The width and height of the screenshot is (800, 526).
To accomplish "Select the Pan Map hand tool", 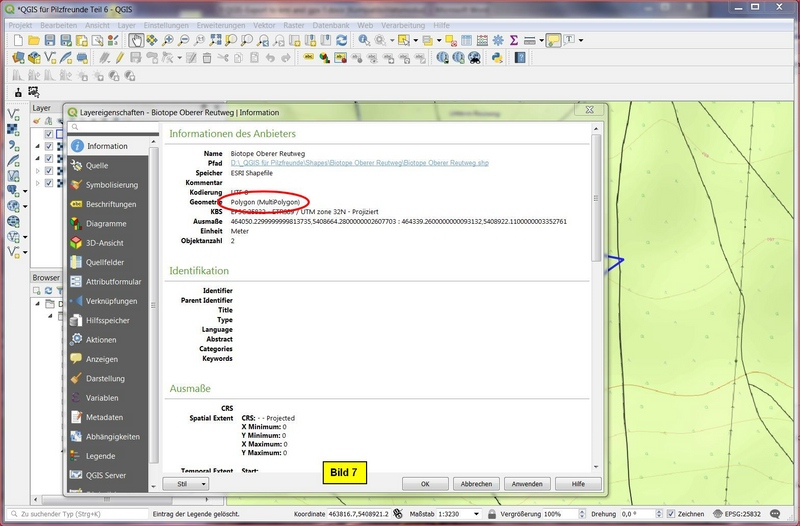I will 135,40.
